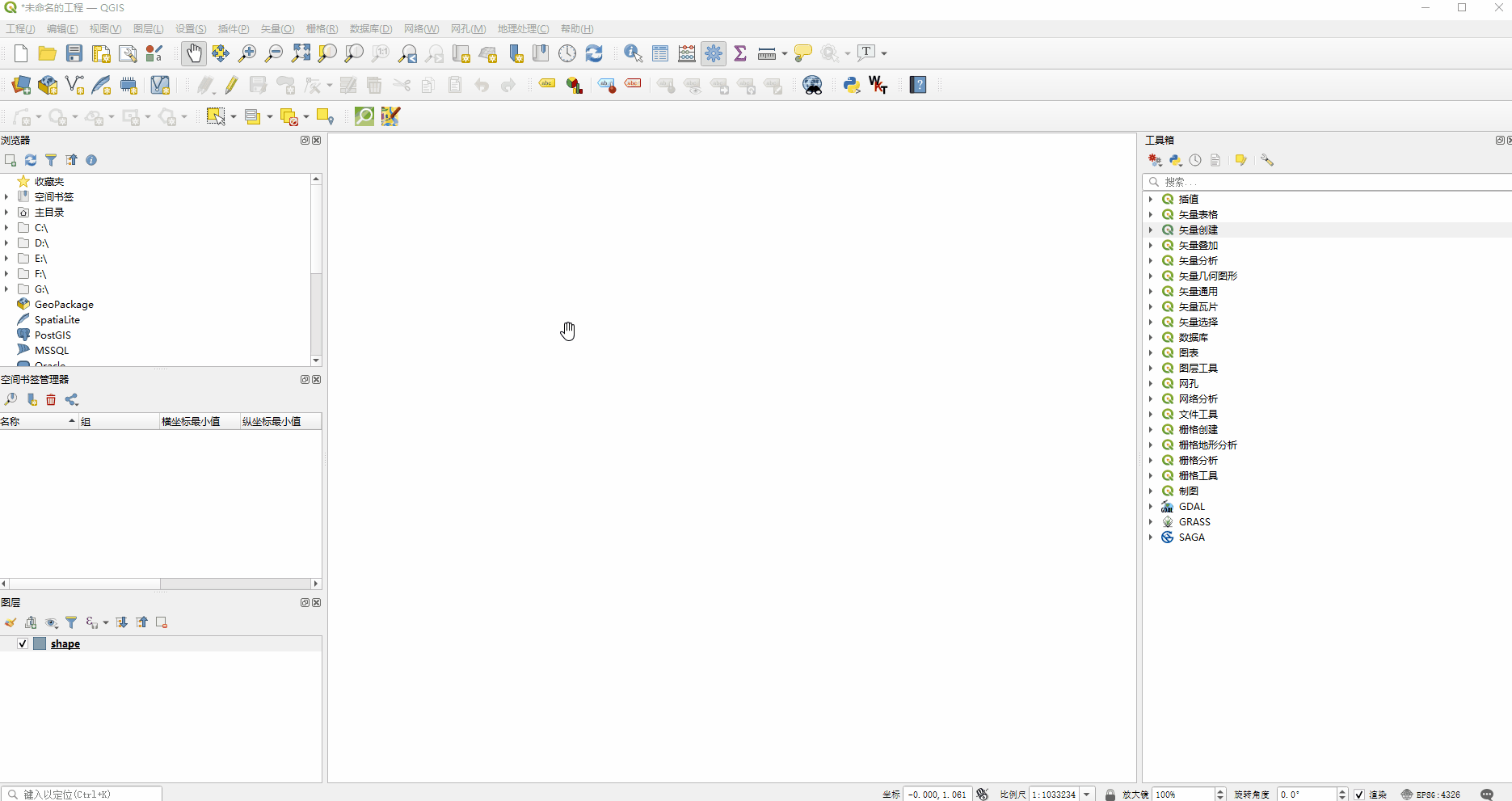Open the text annotation dropdown arrow

pyautogui.click(x=884, y=54)
